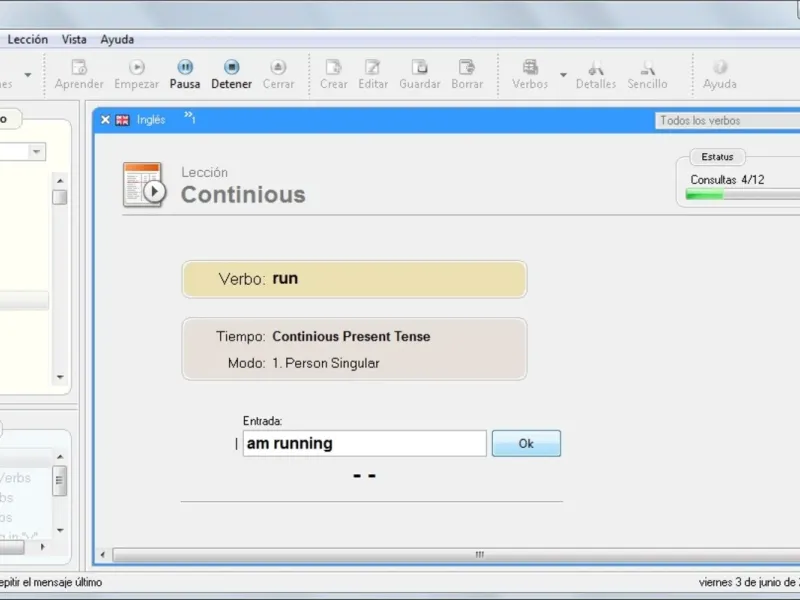
Task: Click left arrow of lesson horizontal scrollbar
Action: click(103, 555)
